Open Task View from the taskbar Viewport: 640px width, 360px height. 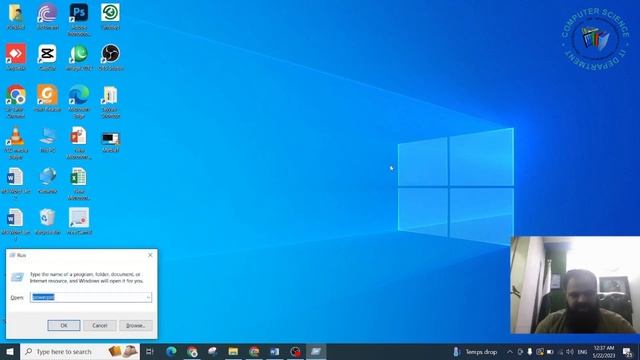click(x=150, y=351)
